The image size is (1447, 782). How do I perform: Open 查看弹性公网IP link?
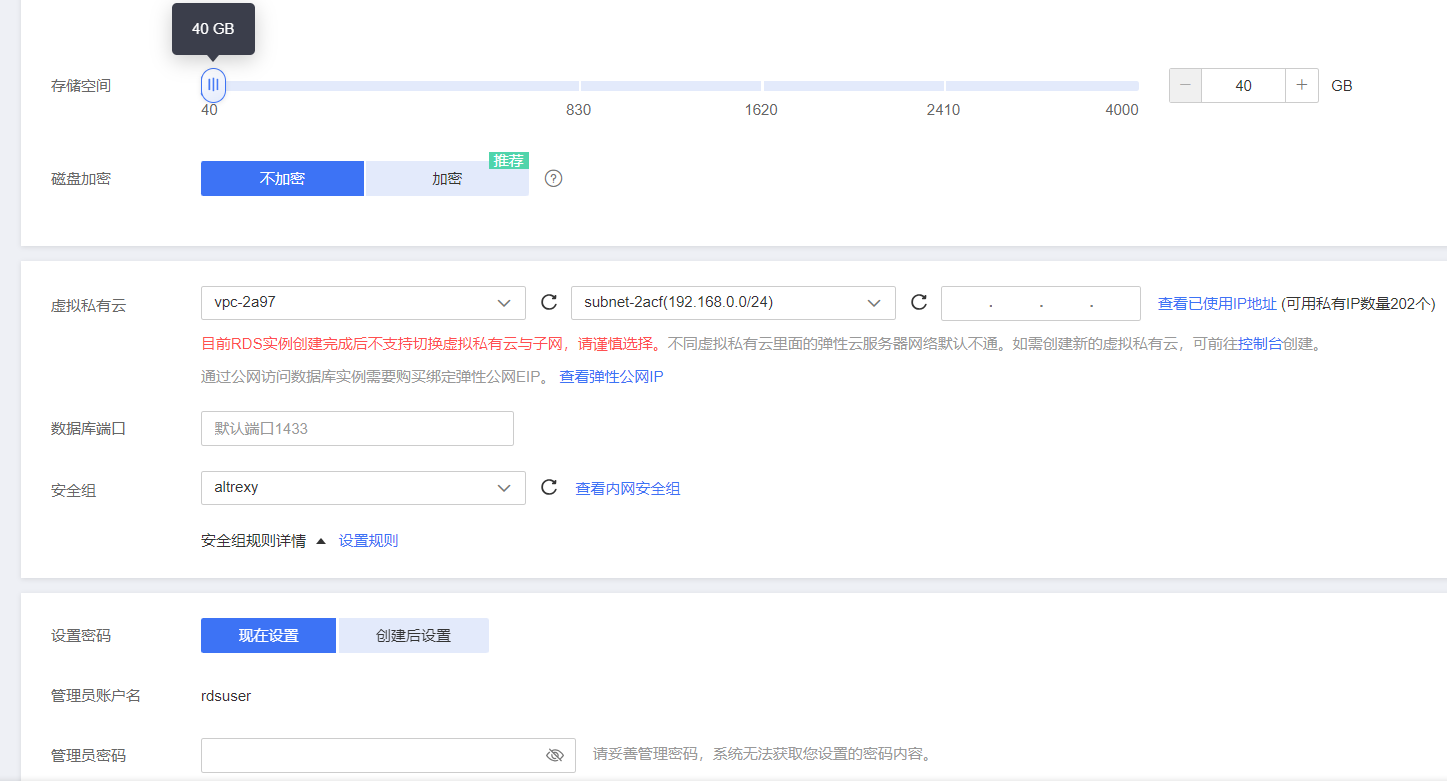click(x=611, y=377)
